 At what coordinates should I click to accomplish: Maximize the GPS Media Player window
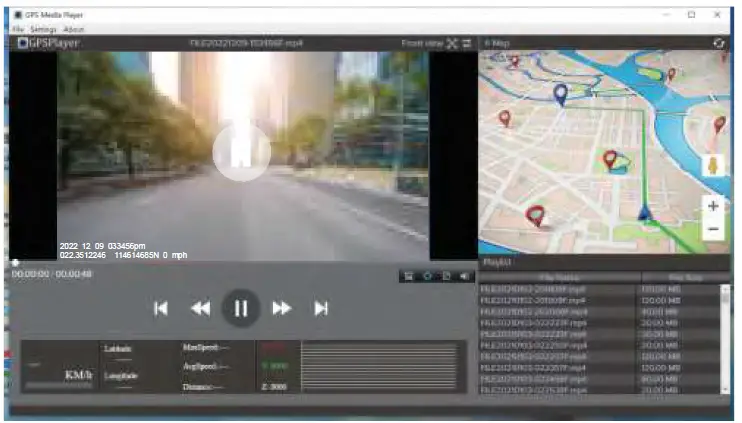click(691, 15)
